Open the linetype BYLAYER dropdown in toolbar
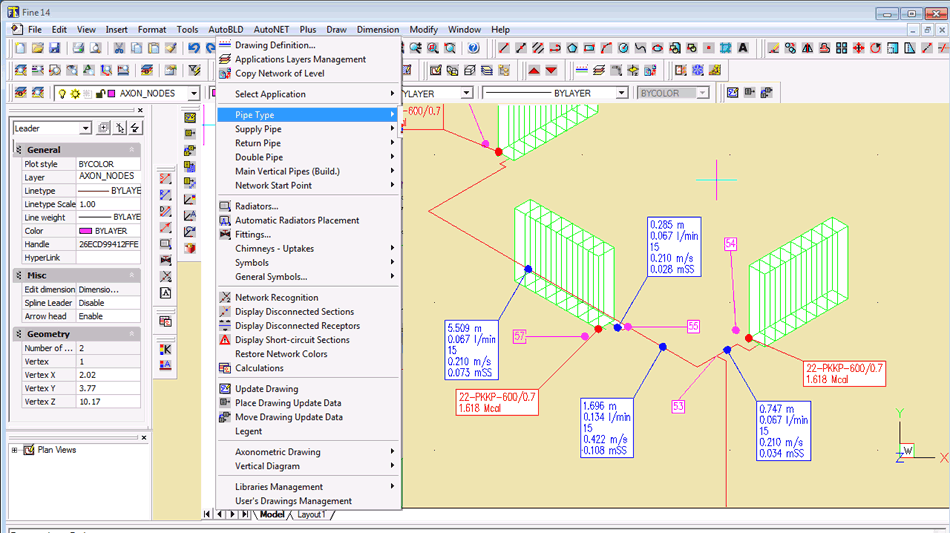The image size is (950, 533). click(x=622, y=93)
